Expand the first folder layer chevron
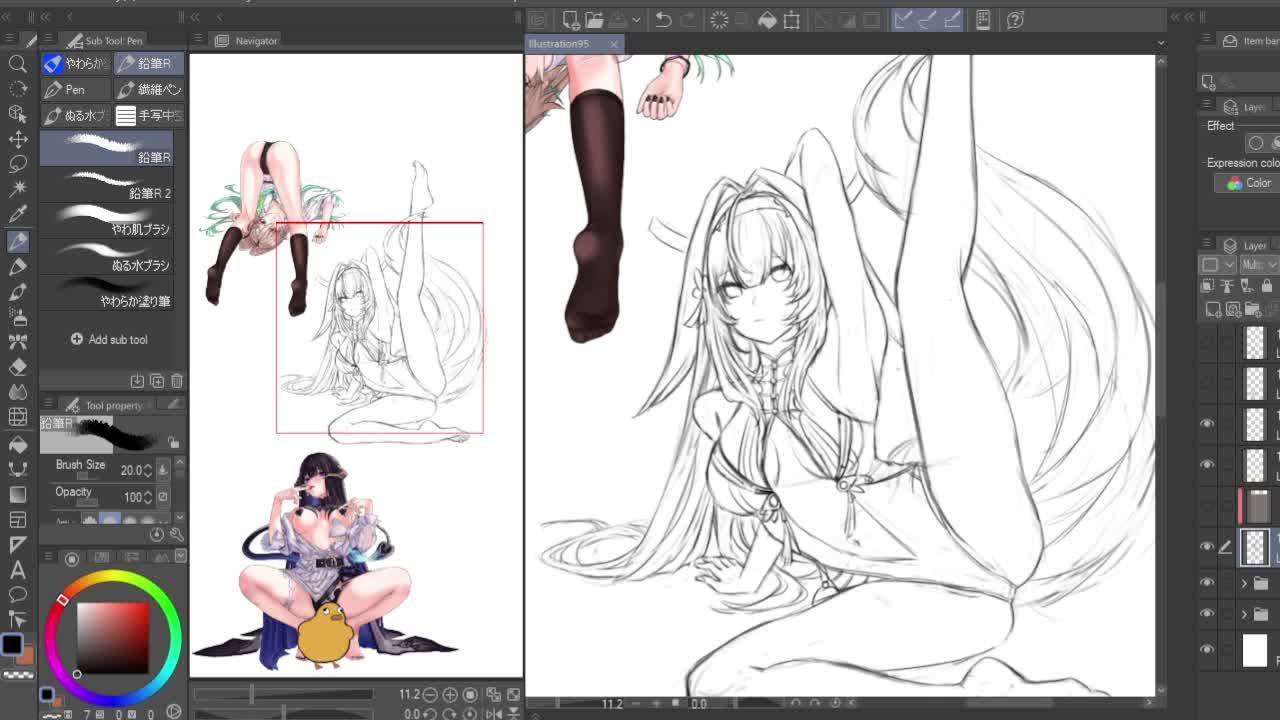The height and width of the screenshot is (720, 1280). [1244, 583]
